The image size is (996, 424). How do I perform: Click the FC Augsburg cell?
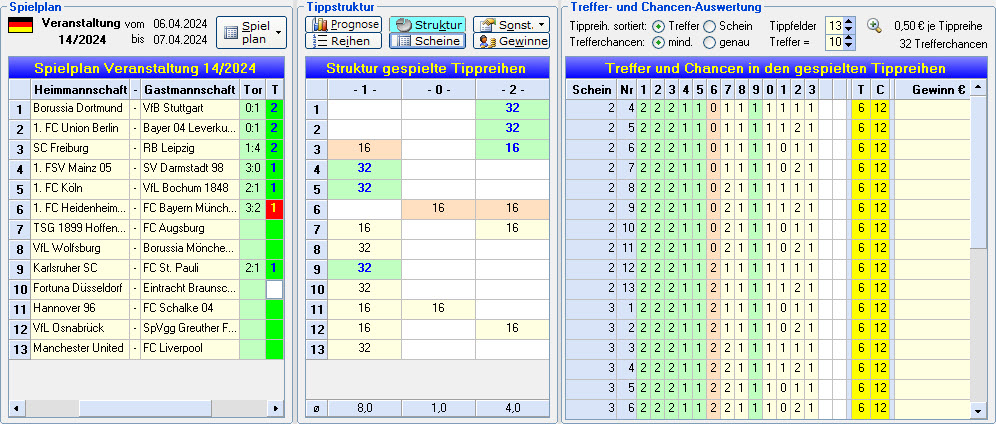pyautogui.click(x=190, y=228)
